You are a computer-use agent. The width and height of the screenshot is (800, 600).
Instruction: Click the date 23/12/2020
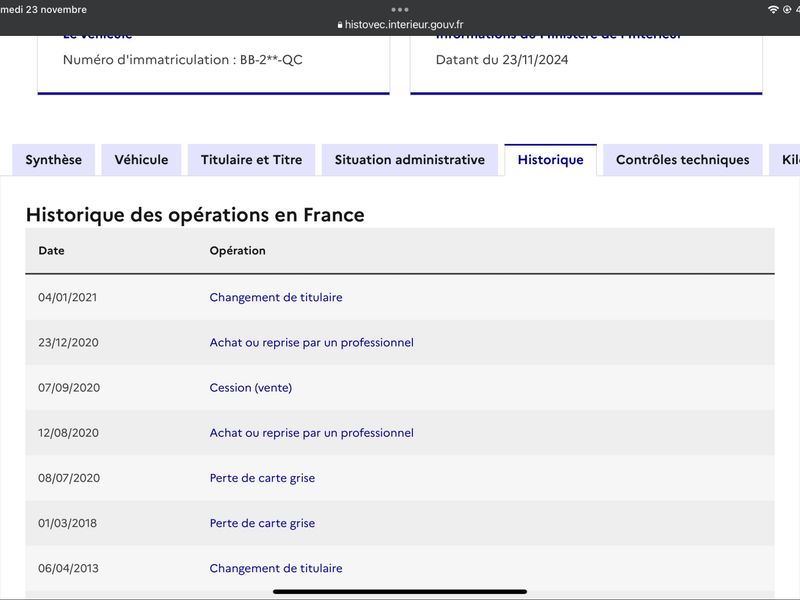point(68,342)
